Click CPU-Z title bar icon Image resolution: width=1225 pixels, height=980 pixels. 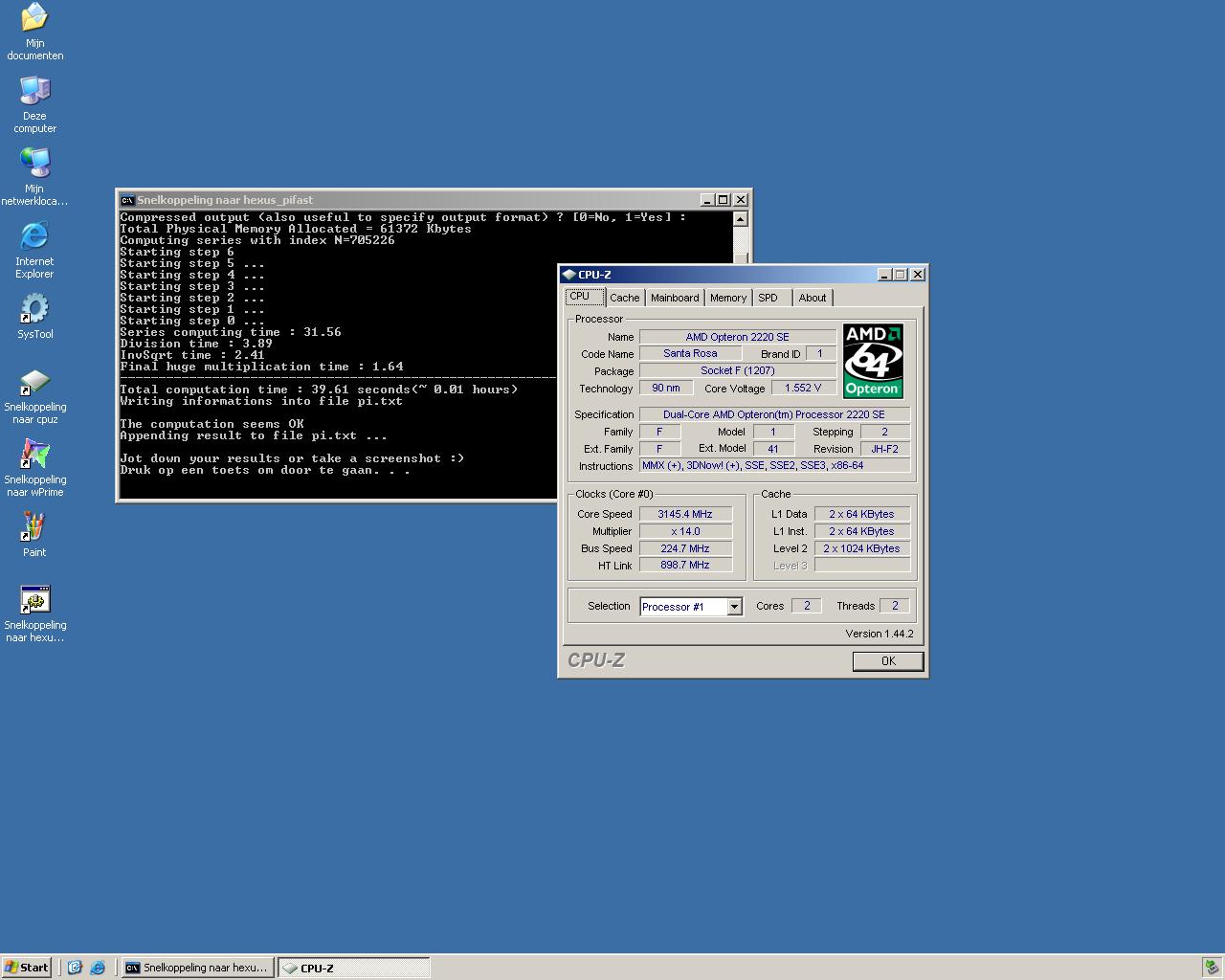568,275
